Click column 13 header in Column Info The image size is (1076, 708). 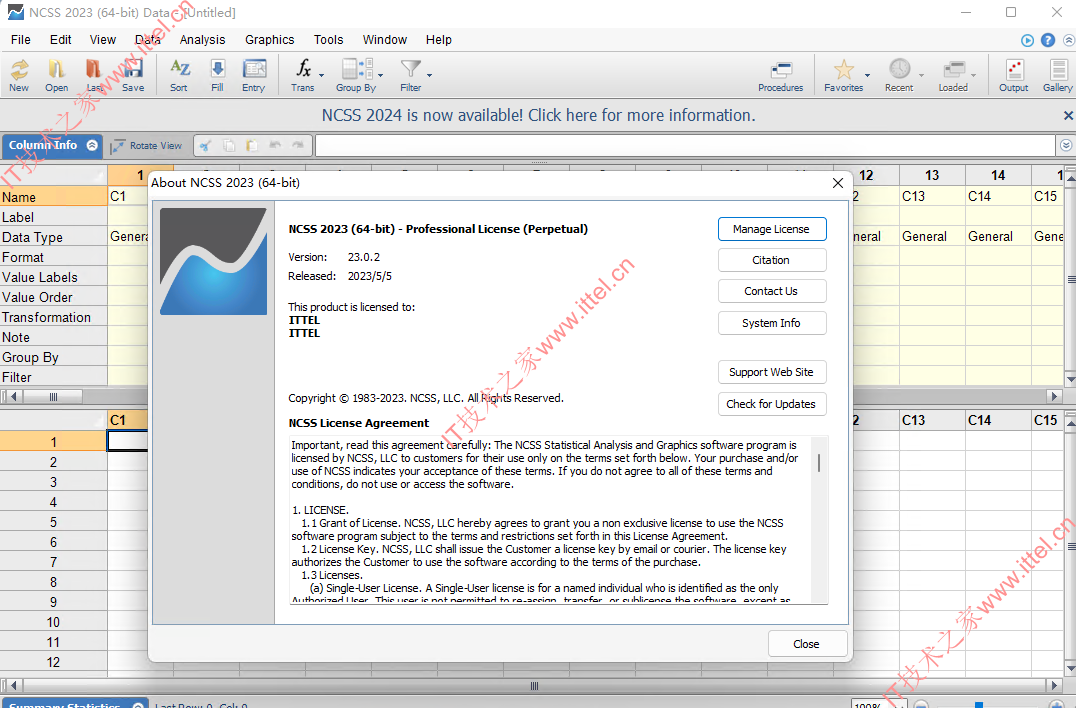point(932,176)
